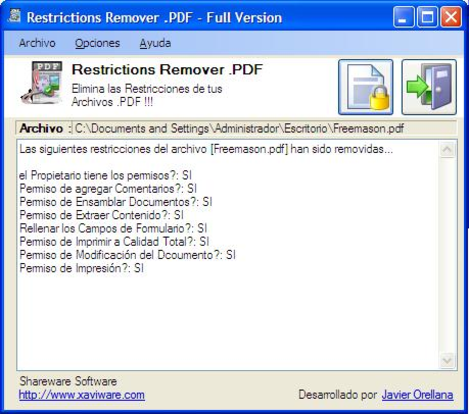
Task: Open the Ayuda menu
Action: pyautogui.click(x=155, y=43)
